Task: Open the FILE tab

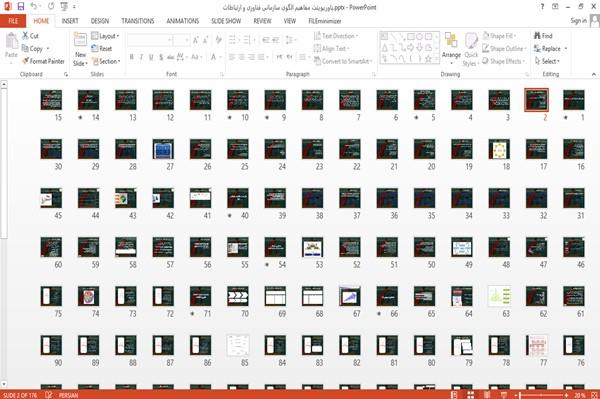Action: (x=13, y=21)
